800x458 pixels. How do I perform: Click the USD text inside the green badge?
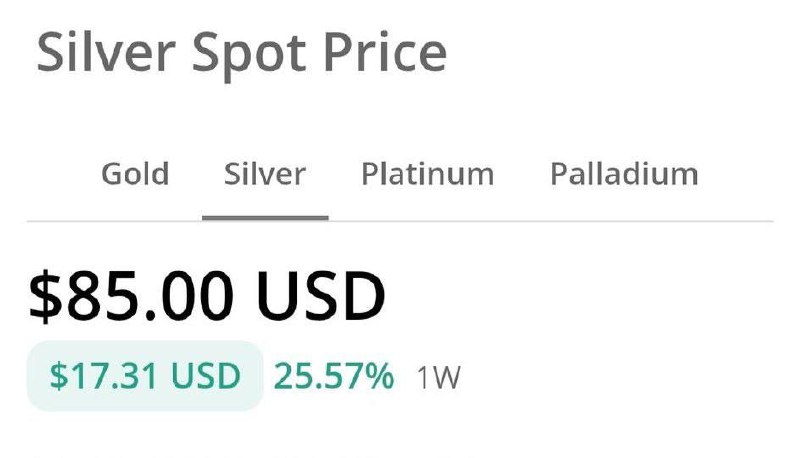(x=205, y=376)
